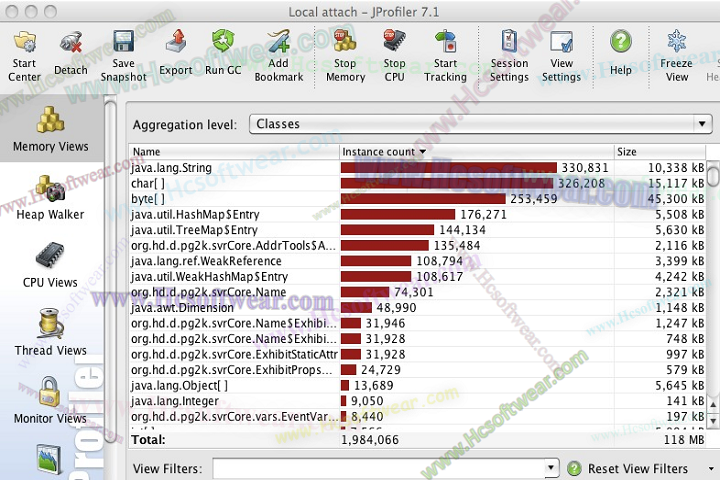Image resolution: width=720 pixels, height=480 pixels.
Task: Click the table scrollbar's down arrow
Action: point(713,420)
